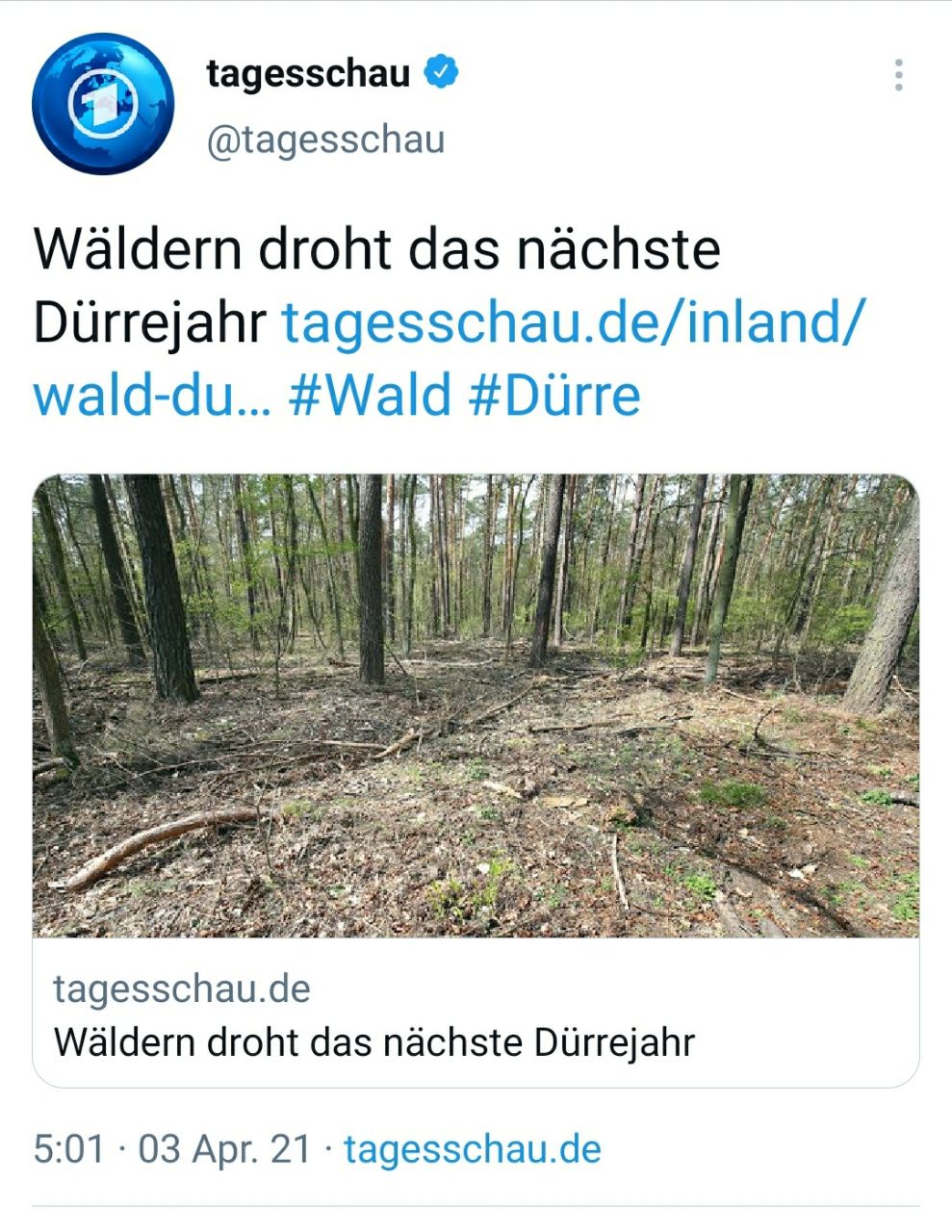Open the #Dürre hashtag

click(x=554, y=396)
